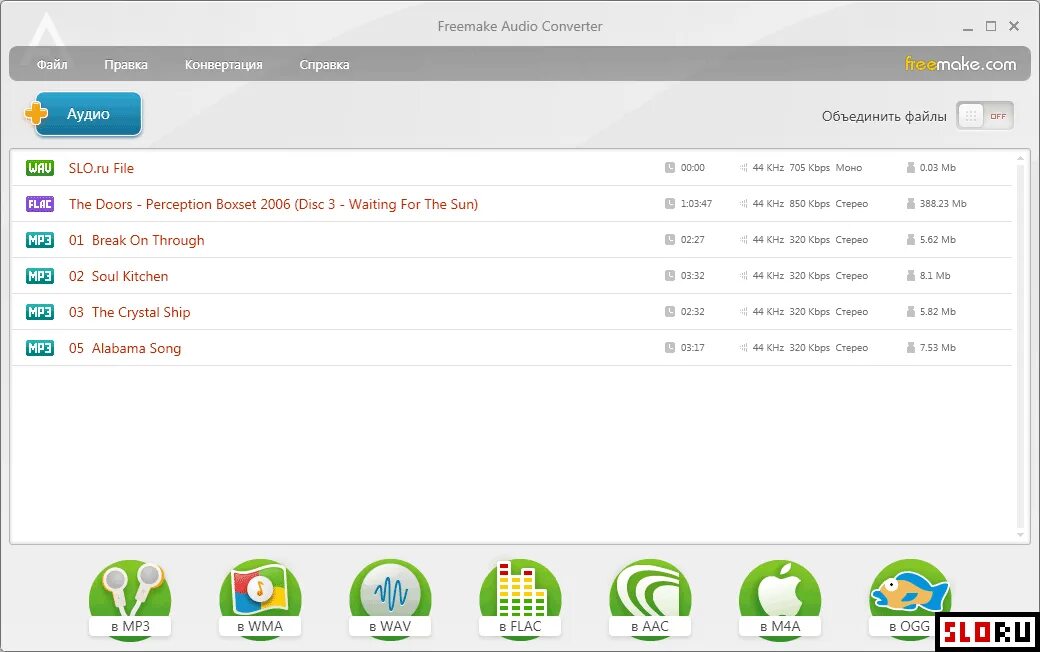Minimize the Freemake Audio Converter window
This screenshot has height=652, width=1040.
click(968, 27)
